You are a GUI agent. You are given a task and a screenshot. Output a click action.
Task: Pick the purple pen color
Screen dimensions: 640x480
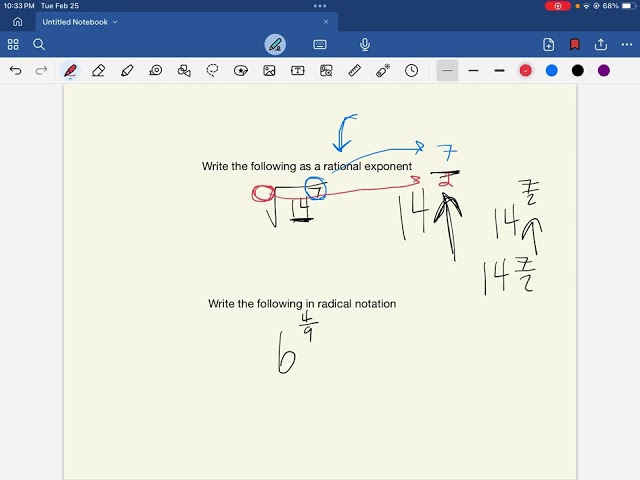[604, 71]
